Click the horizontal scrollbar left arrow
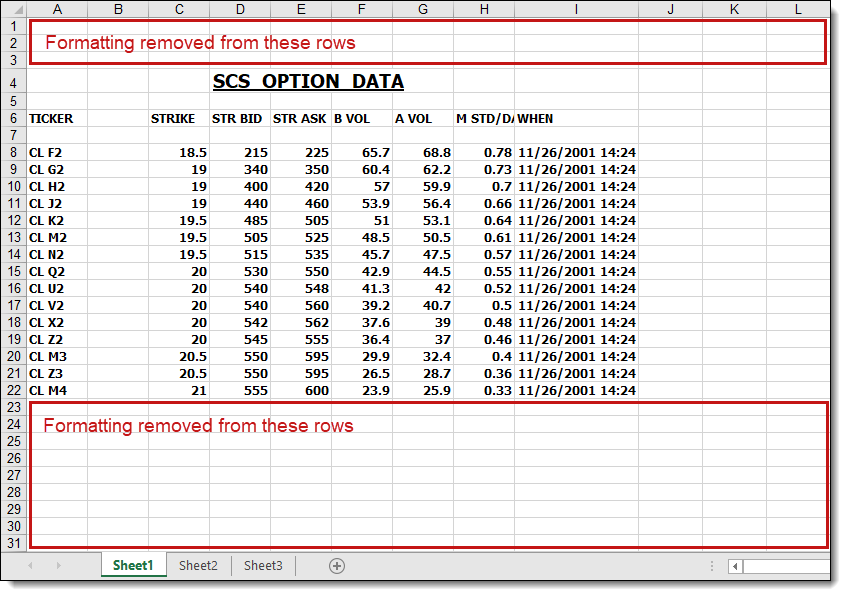This screenshot has height=596, width=846. [735, 566]
